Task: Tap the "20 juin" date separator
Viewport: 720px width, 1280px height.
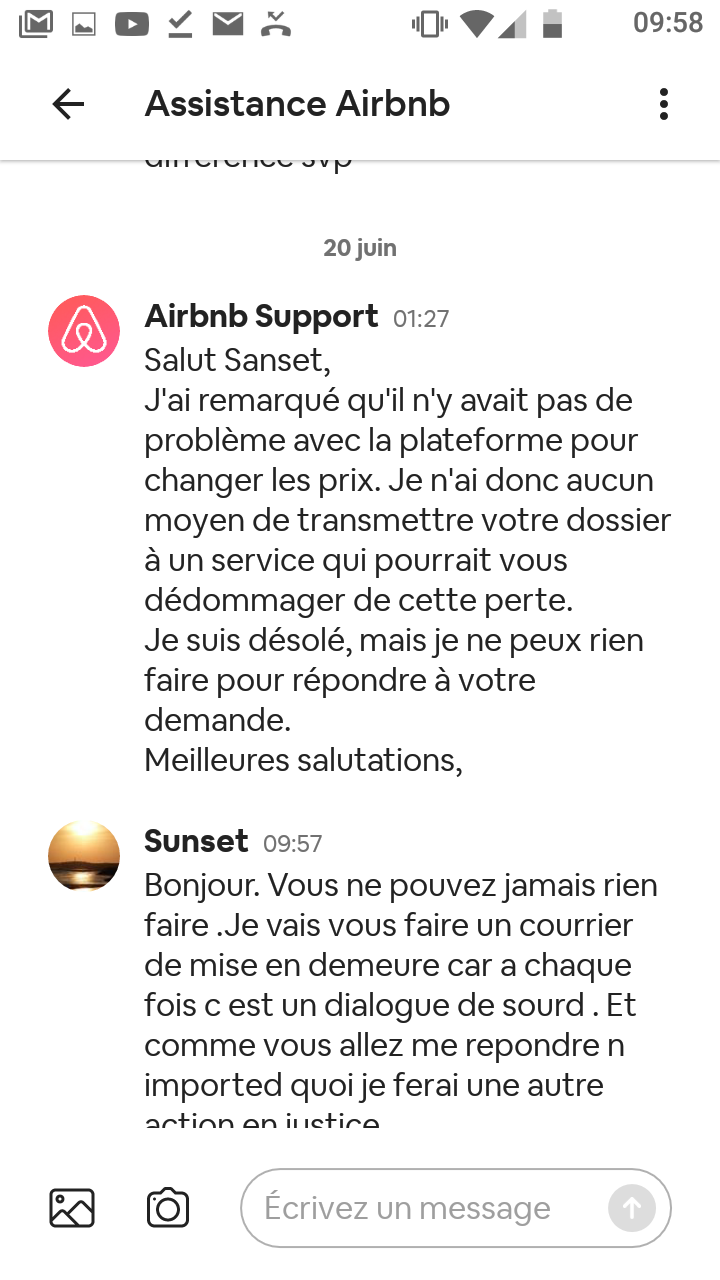Action: pos(360,248)
